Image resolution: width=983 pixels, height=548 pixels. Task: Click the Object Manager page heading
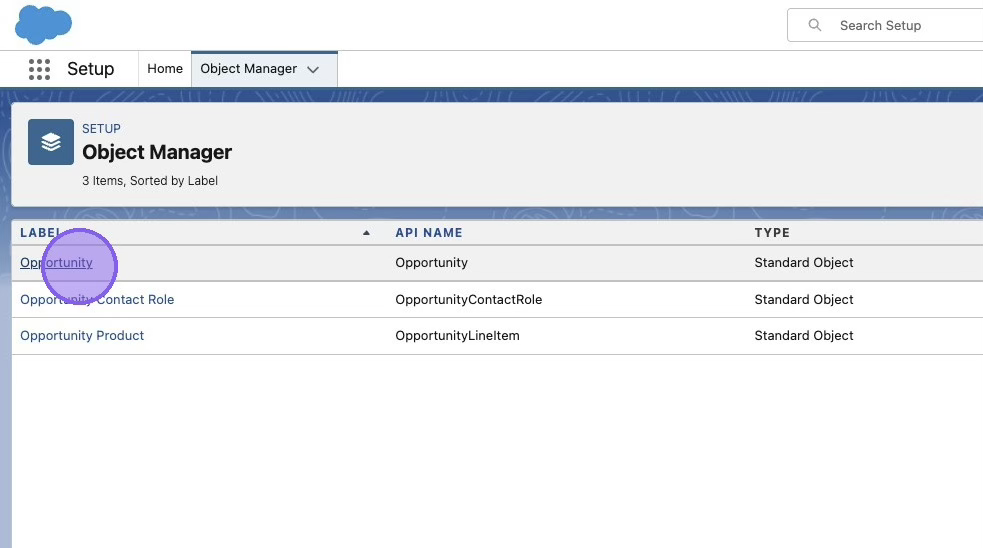[x=157, y=152]
